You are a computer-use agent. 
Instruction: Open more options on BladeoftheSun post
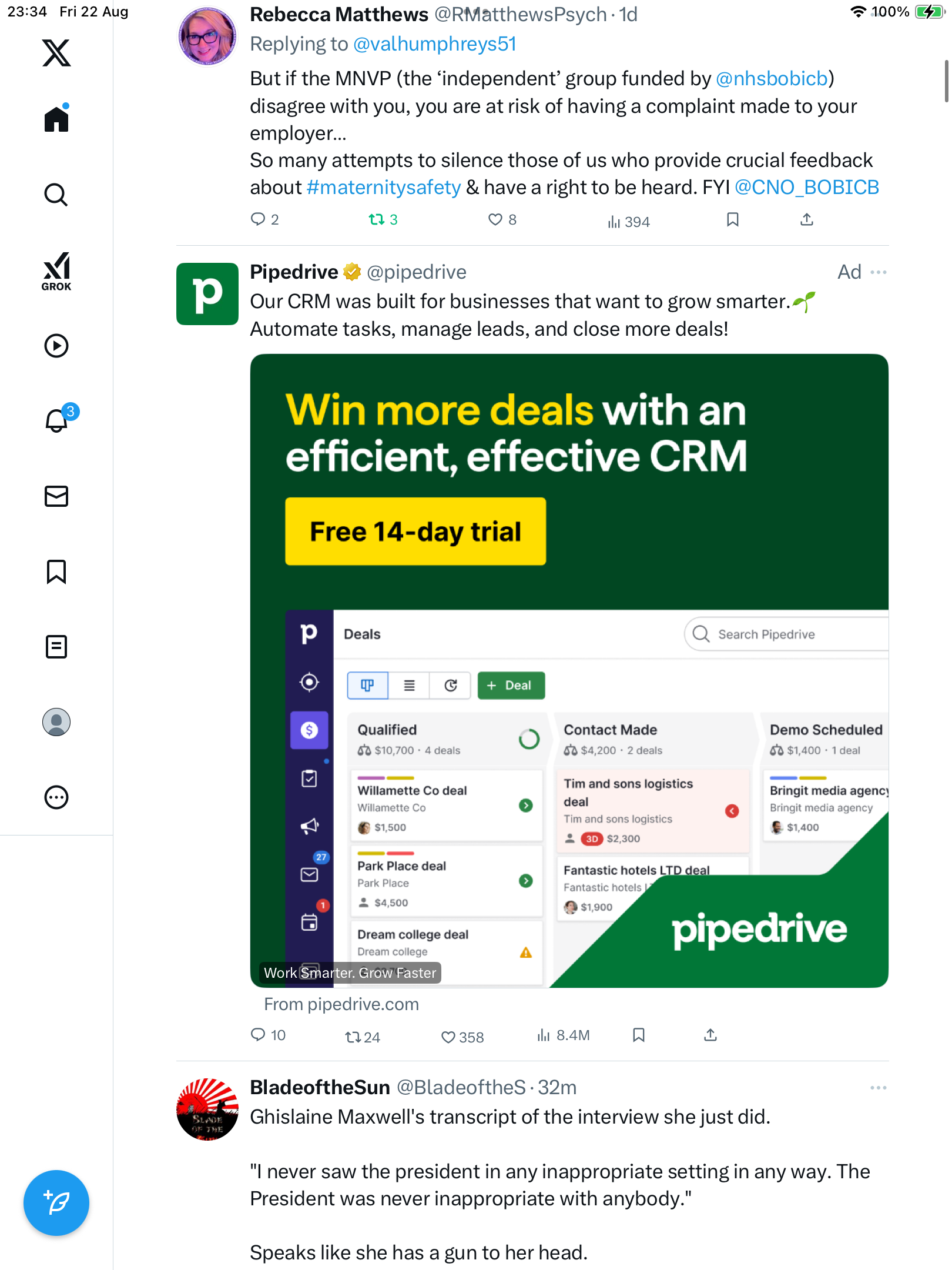879,1088
